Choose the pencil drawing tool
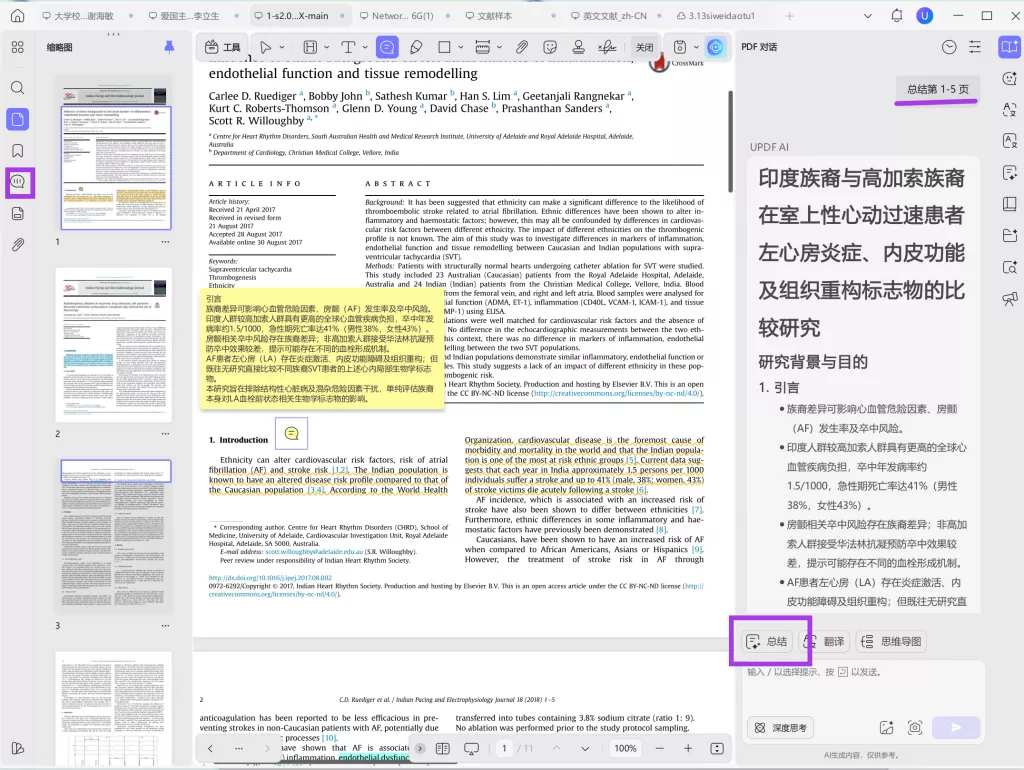1024x770 pixels. [416, 47]
